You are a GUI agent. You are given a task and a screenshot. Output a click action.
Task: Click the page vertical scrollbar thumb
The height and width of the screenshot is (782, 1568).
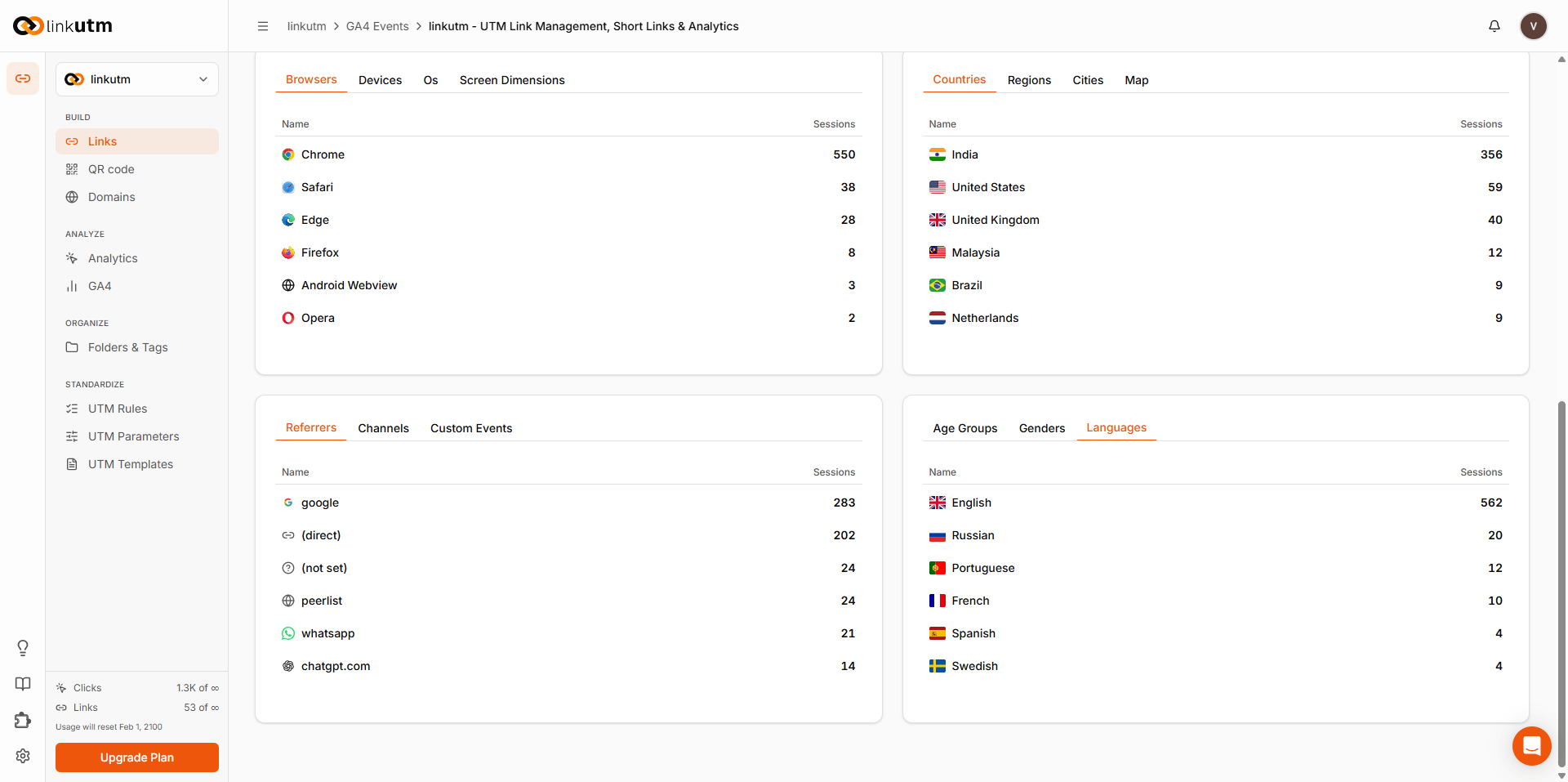click(x=1561, y=584)
